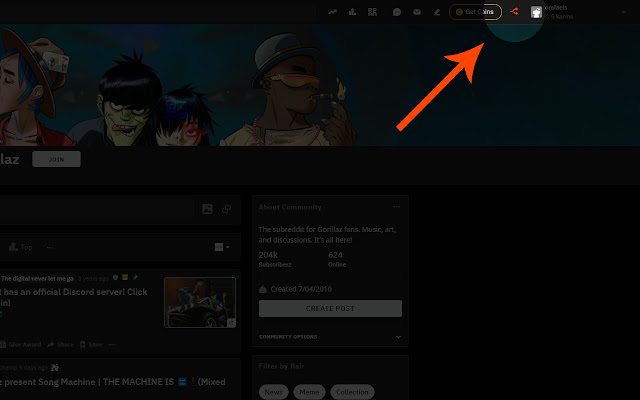This screenshot has height=400, width=640.
Task: Click the JOIN community button
Action: tap(56, 159)
